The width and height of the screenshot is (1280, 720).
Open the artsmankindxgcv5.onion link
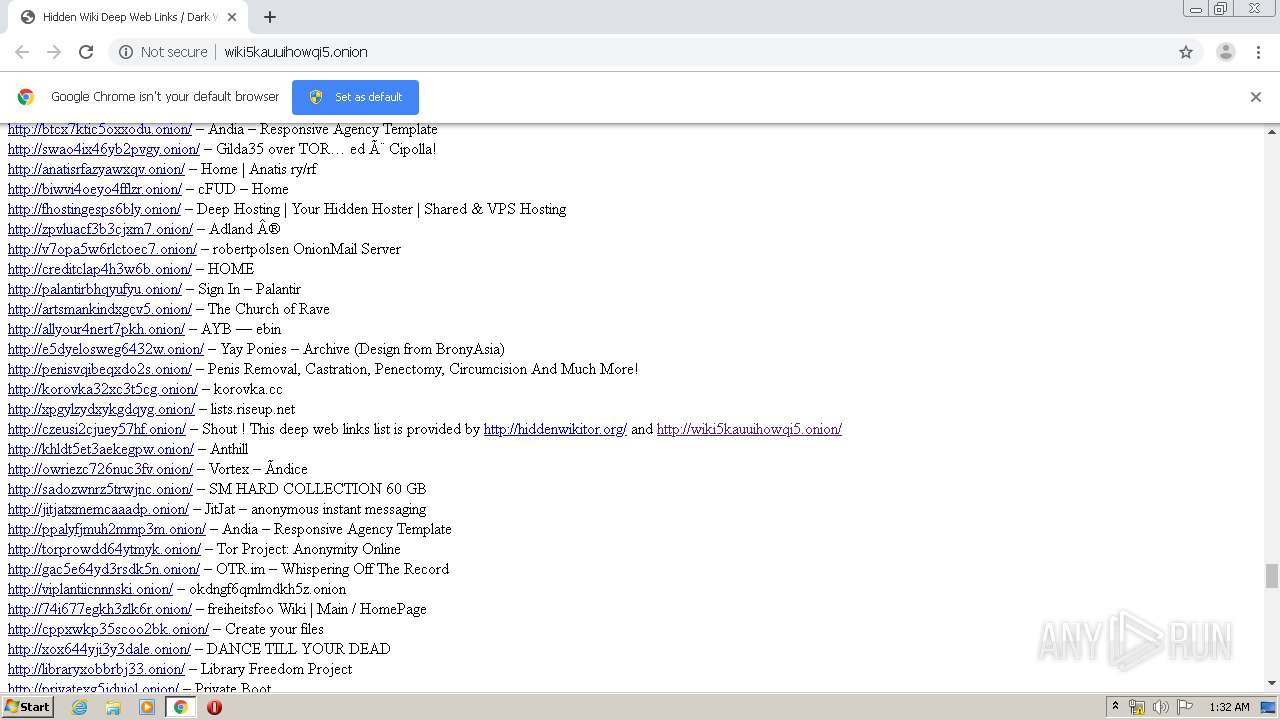click(100, 309)
